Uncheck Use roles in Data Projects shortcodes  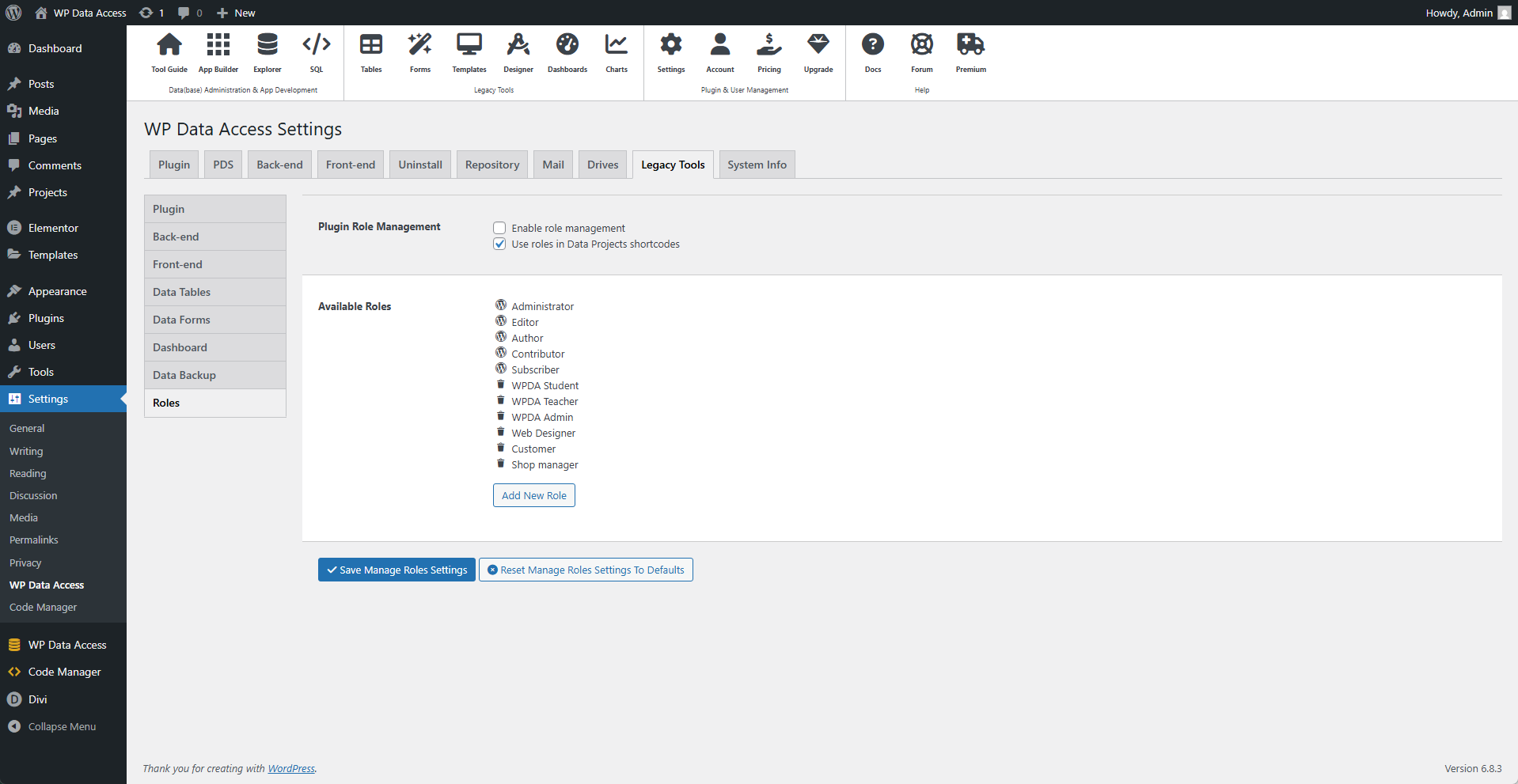pyautogui.click(x=499, y=244)
